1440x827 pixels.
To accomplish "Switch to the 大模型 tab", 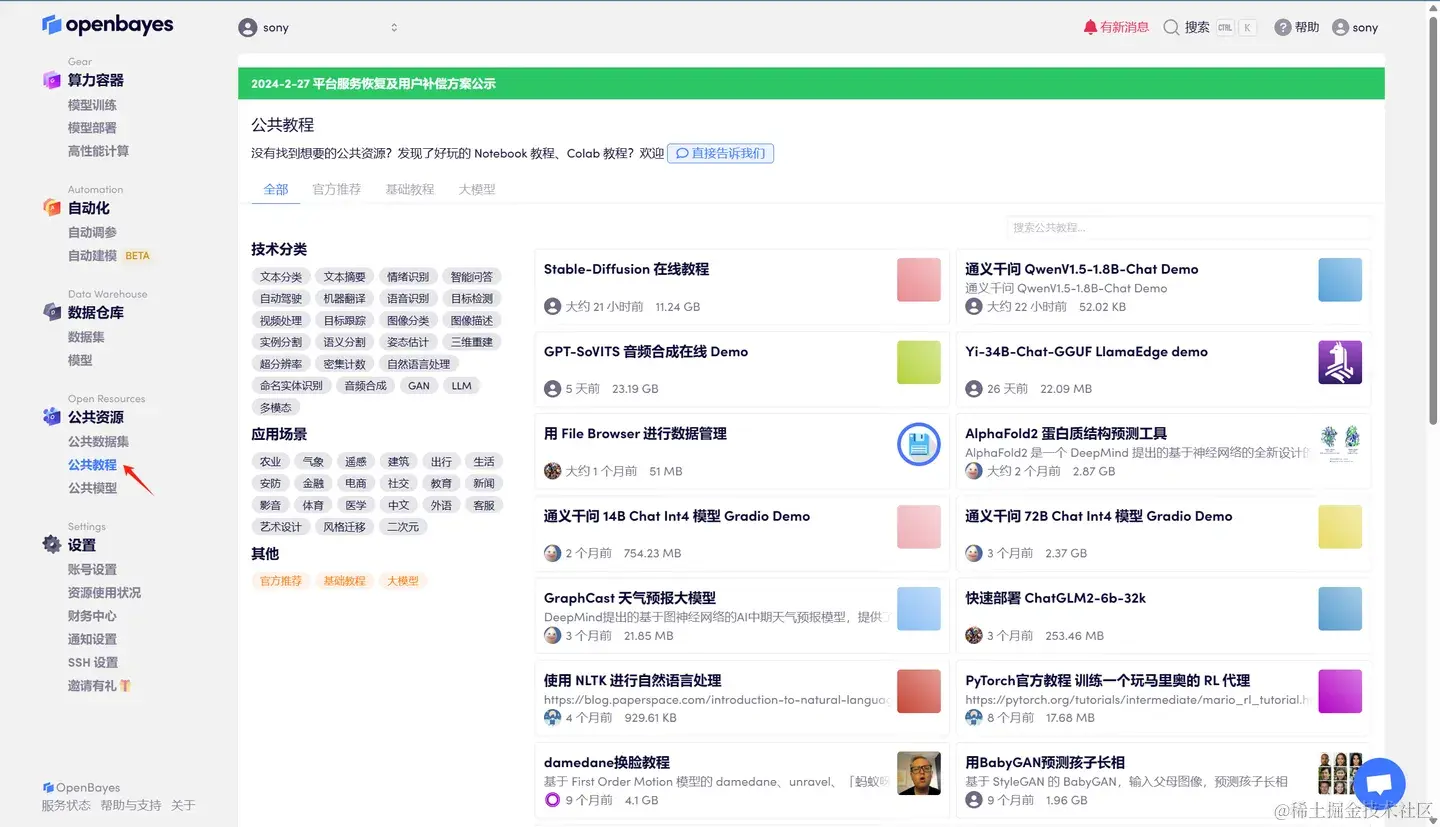I will [x=477, y=189].
